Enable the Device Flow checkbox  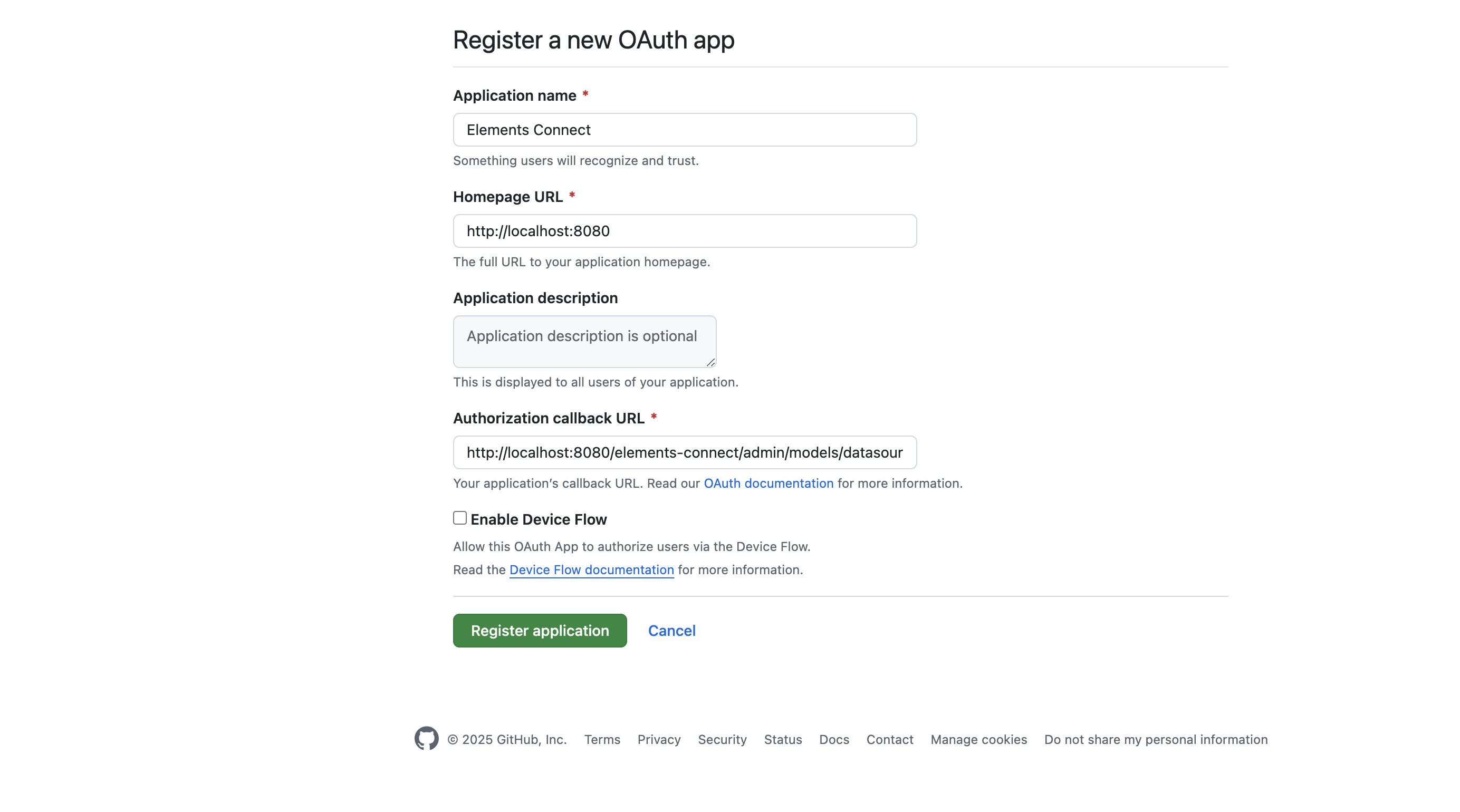(x=459, y=517)
